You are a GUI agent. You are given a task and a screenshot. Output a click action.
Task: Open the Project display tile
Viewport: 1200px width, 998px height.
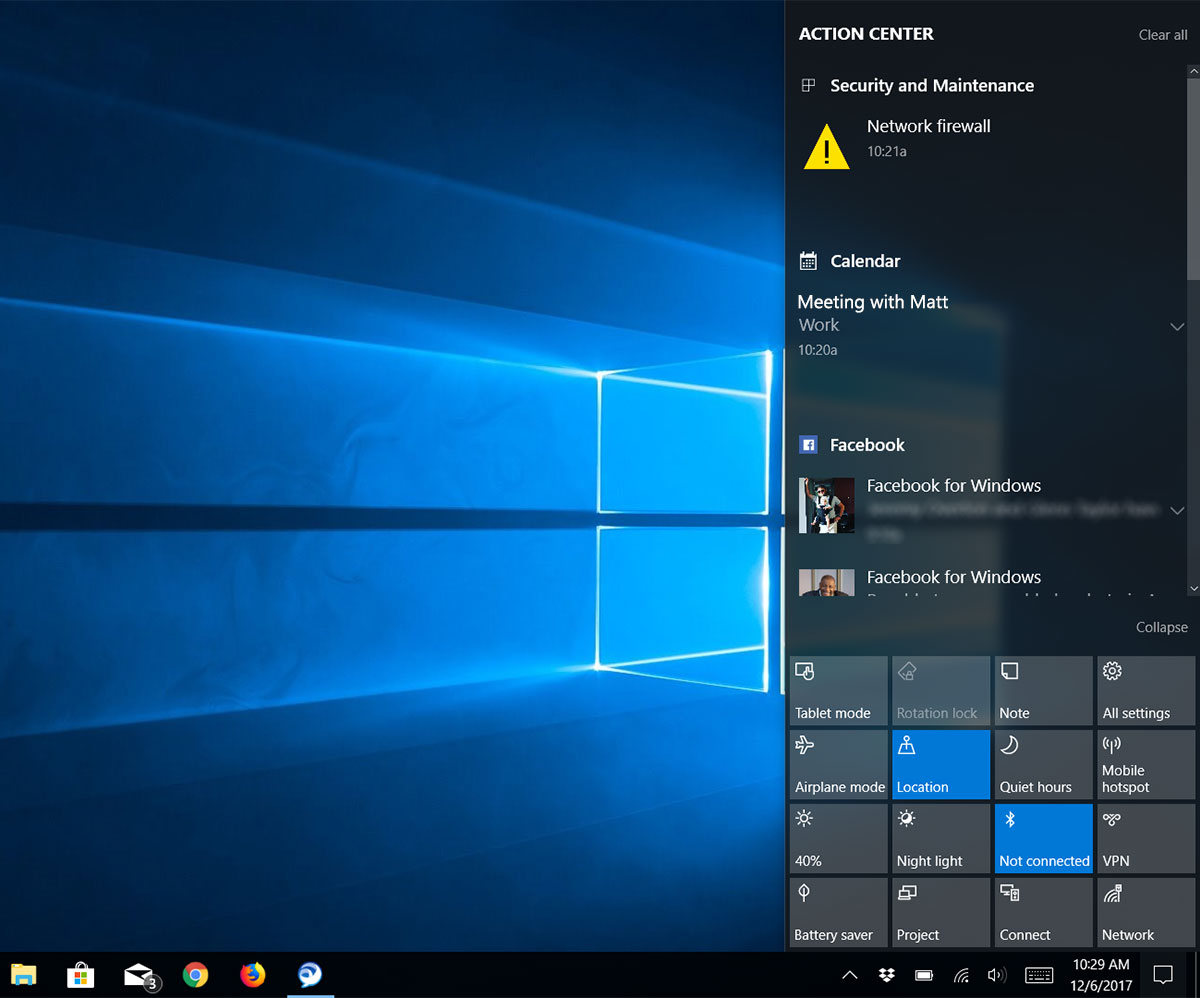tap(940, 912)
